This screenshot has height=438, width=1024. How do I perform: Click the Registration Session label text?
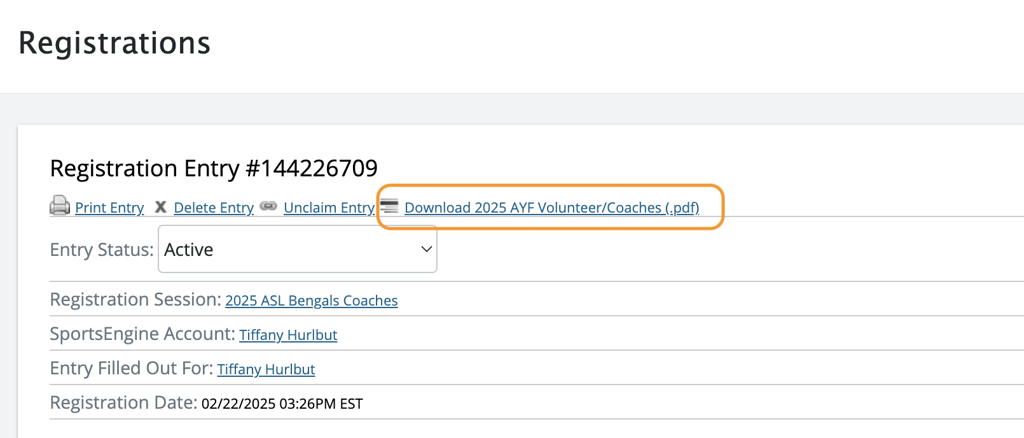tap(135, 299)
